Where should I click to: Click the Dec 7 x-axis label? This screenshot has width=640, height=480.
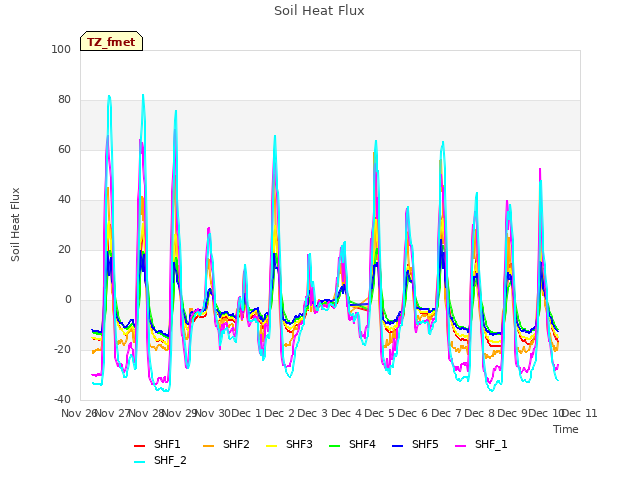tap(446, 413)
